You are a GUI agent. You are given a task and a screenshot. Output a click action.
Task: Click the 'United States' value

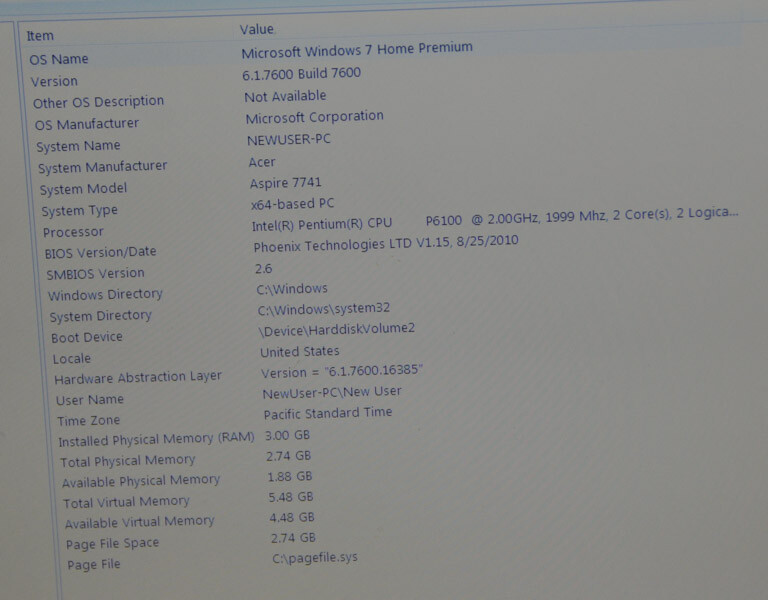300,351
